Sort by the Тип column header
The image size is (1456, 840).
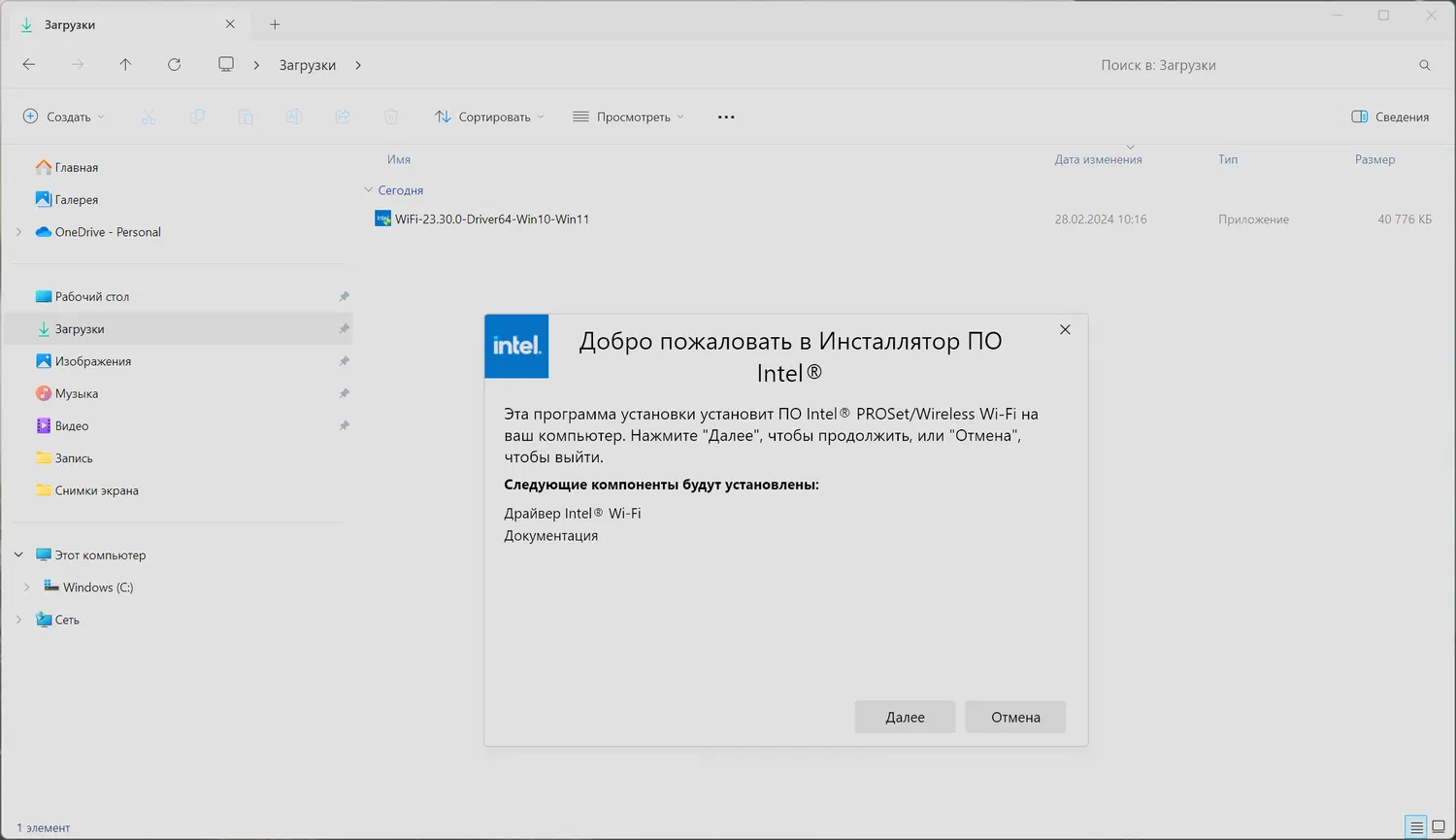tap(1228, 159)
